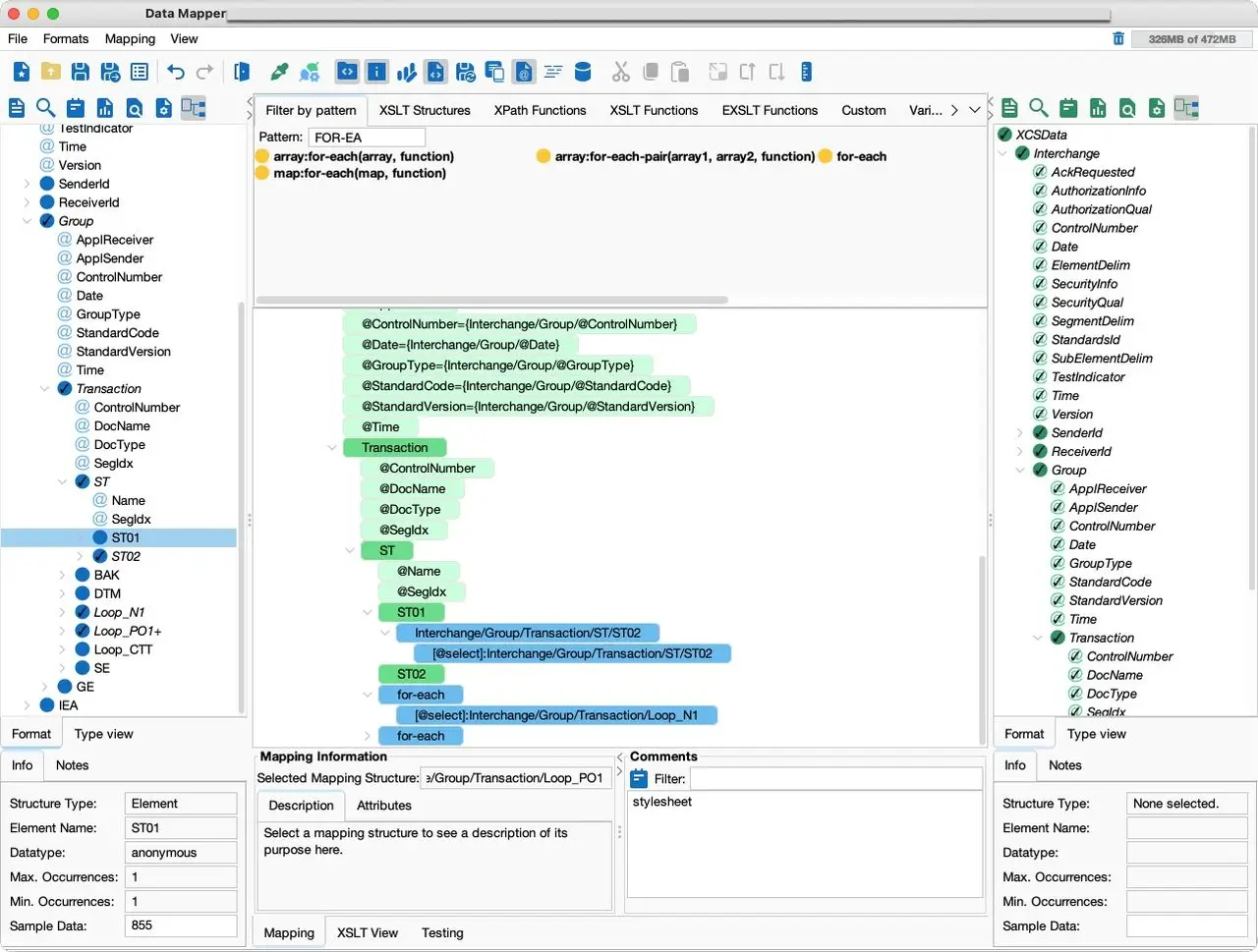The width and height of the screenshot is (1258, 952).
Task: Click the database cylinder toolbar icon
Action: 583,72
